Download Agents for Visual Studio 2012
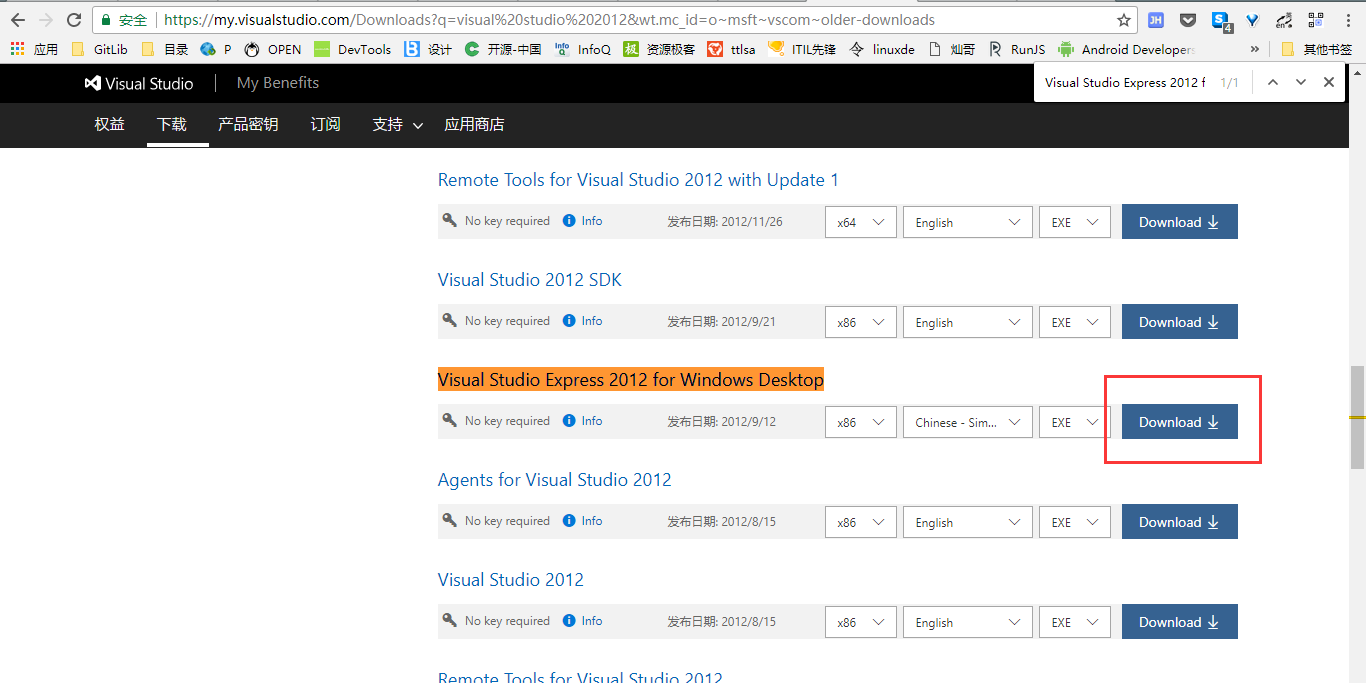Image resolution: width=1366 pixels, height=683 pixels. pyautogui.click(x=1180, y=522)
